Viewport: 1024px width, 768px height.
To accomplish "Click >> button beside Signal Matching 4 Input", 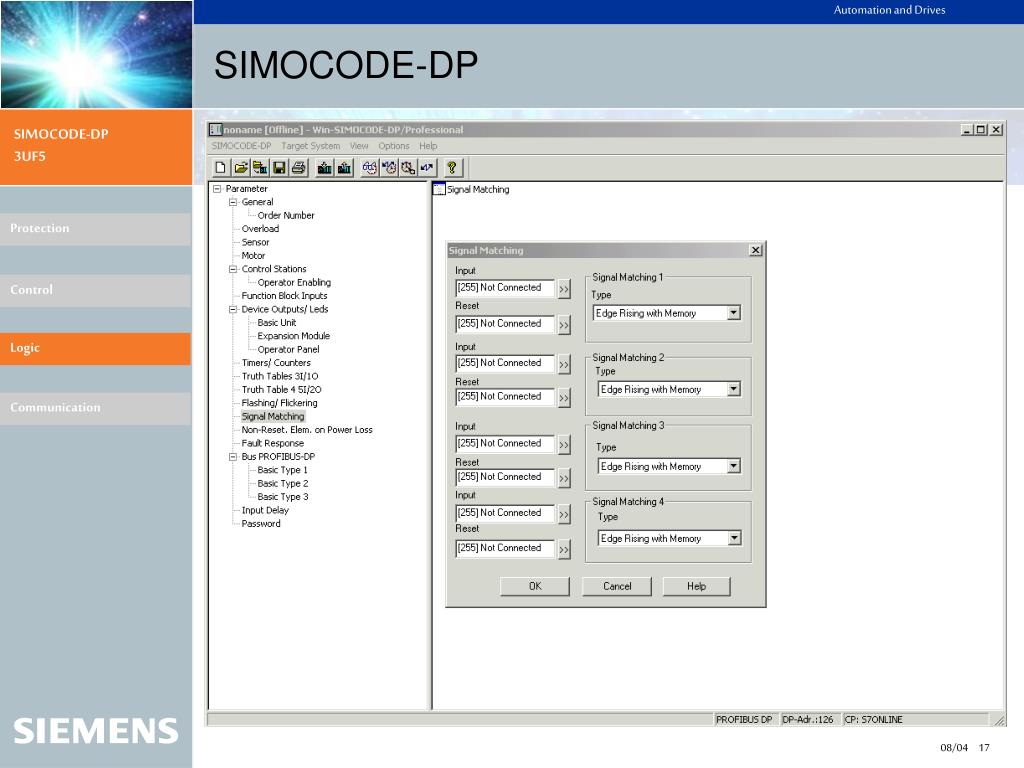I will click(x=564, y=514).
